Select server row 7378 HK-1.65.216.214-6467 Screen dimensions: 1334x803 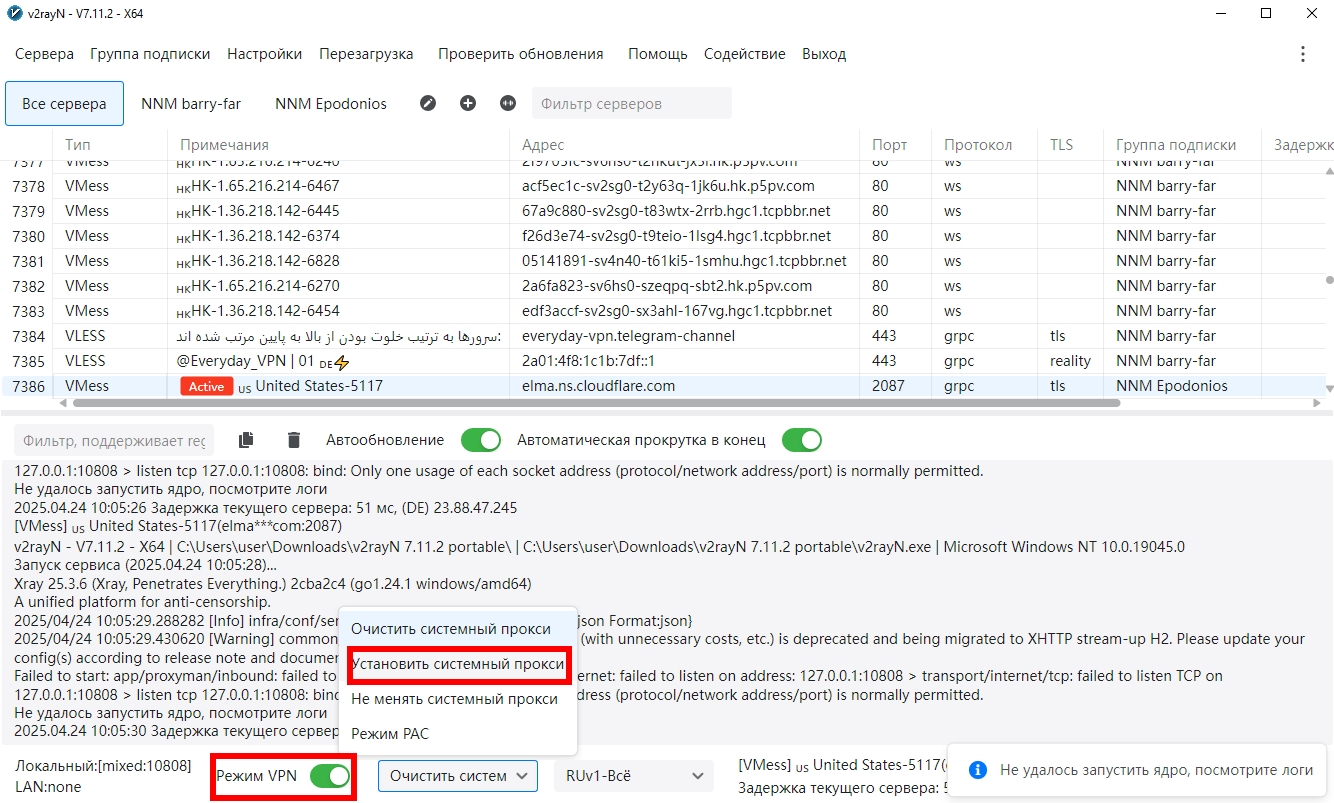[x=663, y=186]
